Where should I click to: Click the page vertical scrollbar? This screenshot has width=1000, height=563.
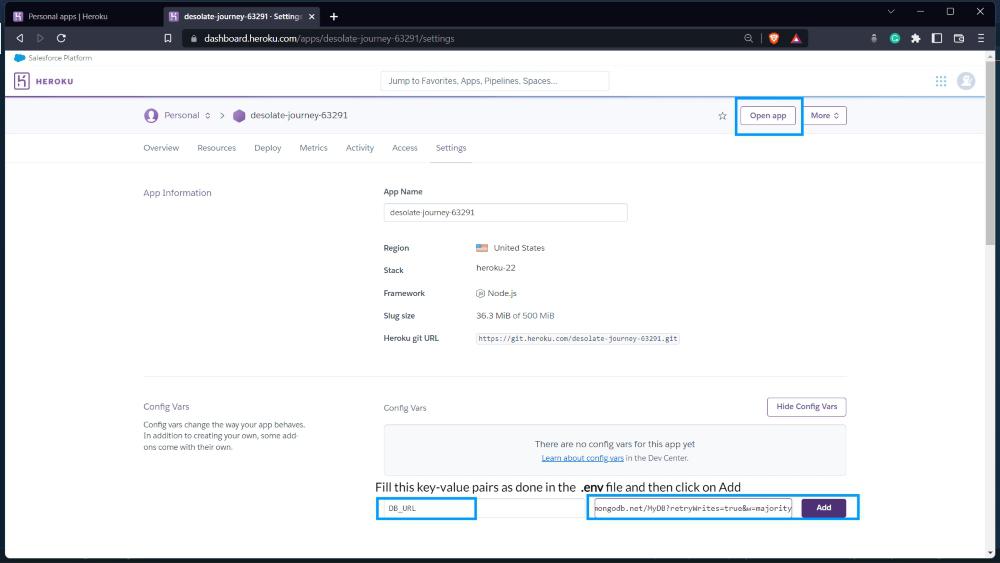990,153
